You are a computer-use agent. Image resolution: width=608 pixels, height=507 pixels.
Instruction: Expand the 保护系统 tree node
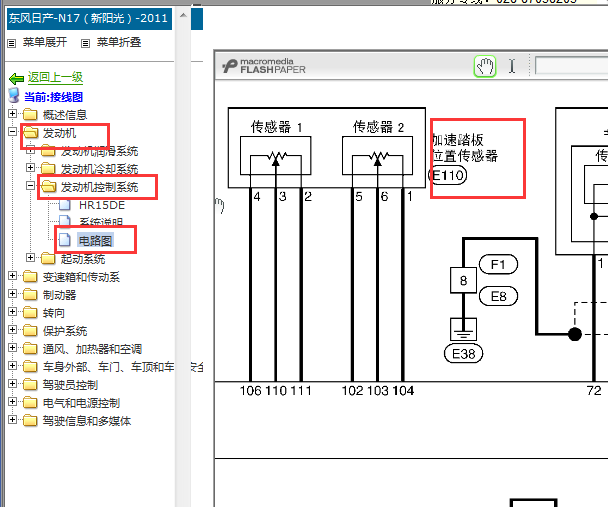click(x=12, y=329)
